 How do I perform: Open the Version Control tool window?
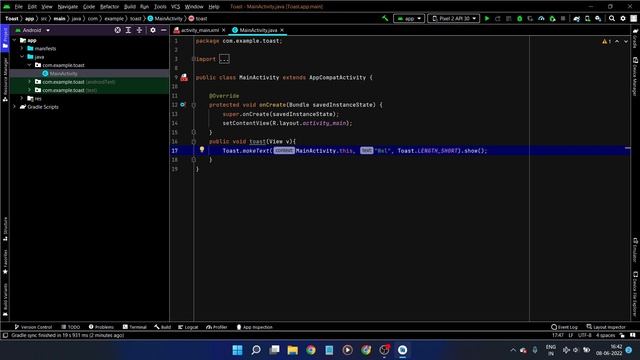point(33,327)
